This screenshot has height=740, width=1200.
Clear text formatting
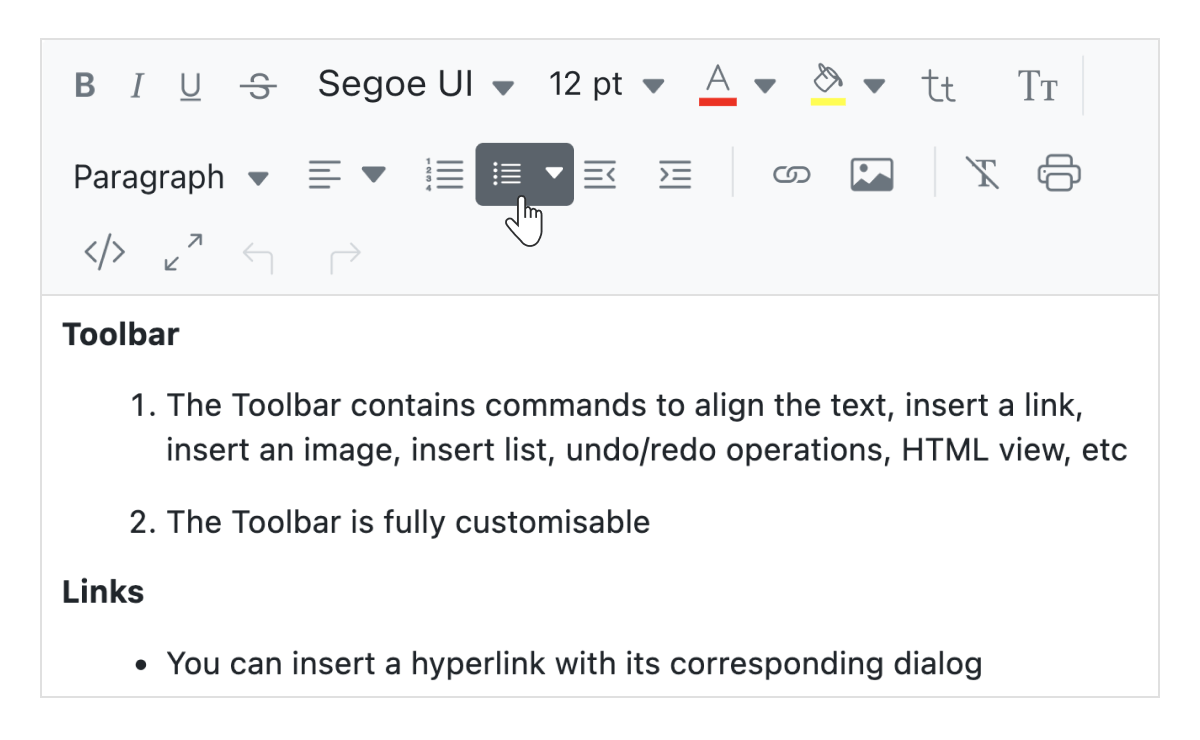pyautogui.click(x=982, y=174)
